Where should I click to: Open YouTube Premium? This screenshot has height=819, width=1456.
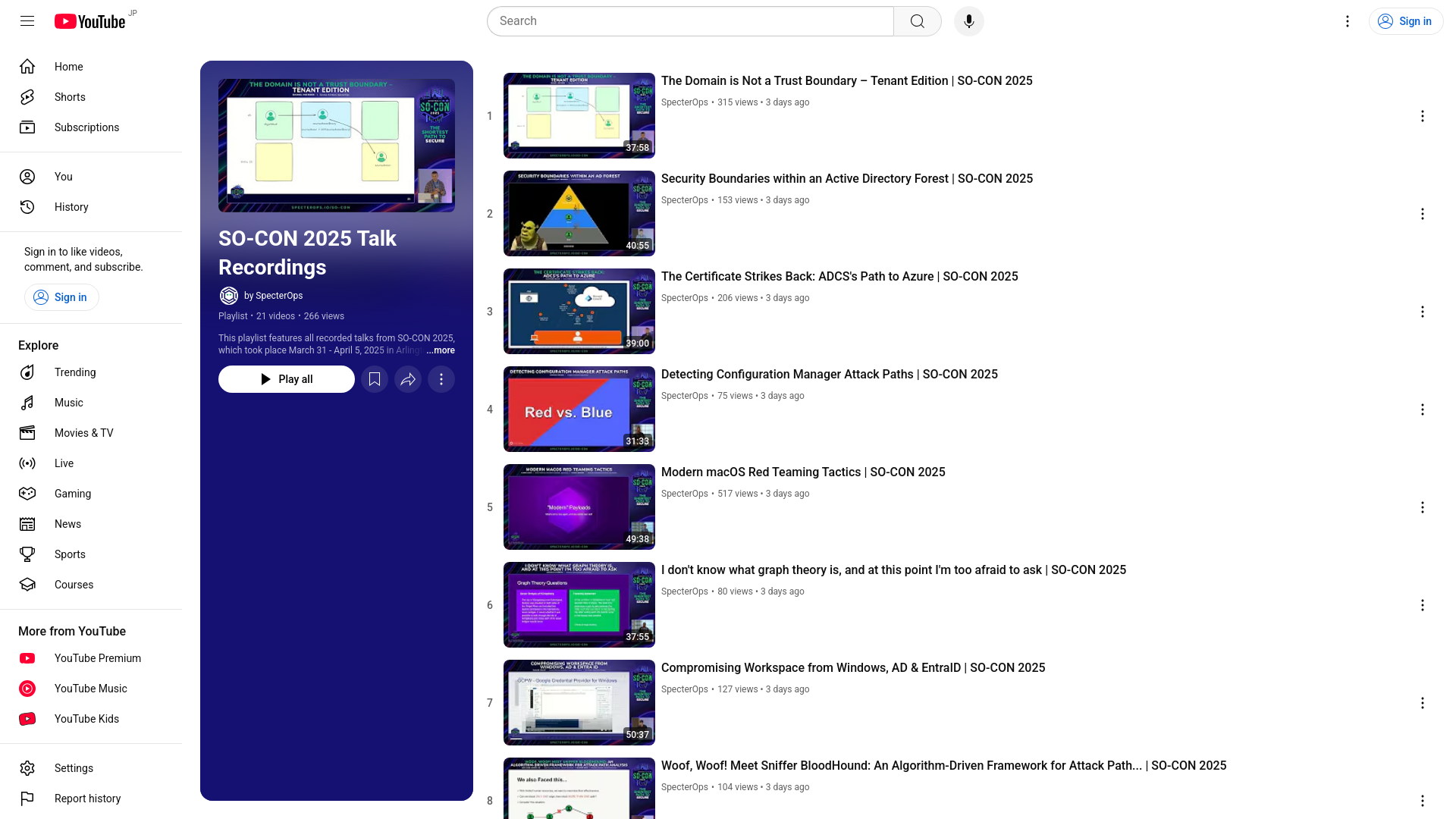point(91,658)
